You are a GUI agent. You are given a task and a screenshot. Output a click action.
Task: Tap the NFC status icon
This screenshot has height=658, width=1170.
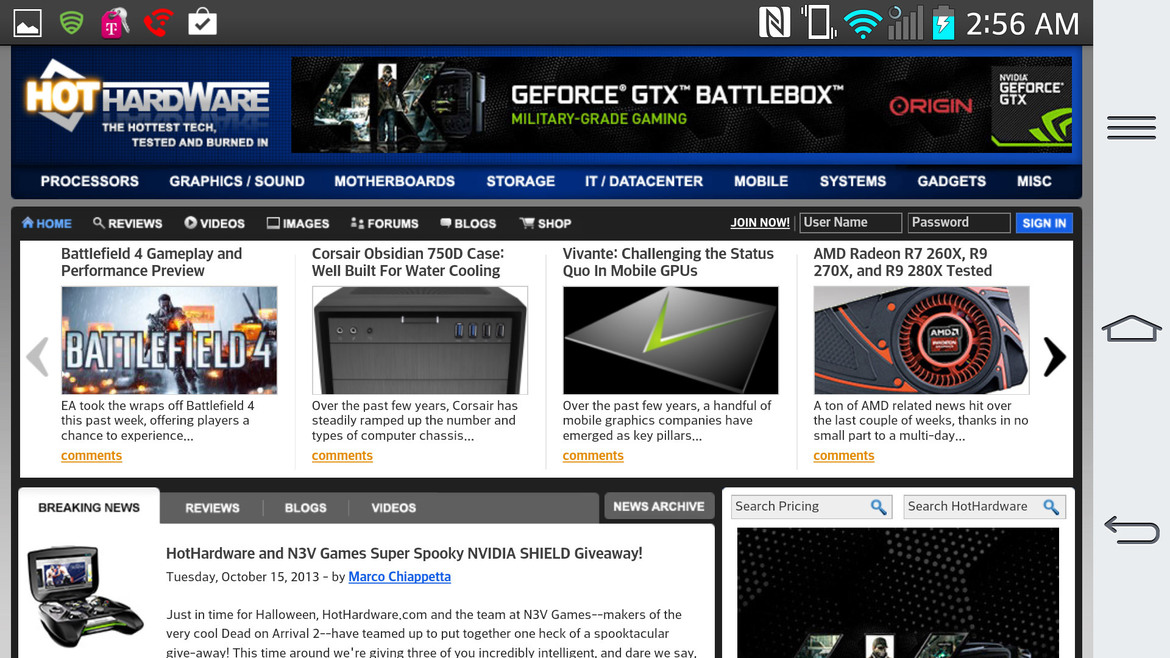(774, 22)
